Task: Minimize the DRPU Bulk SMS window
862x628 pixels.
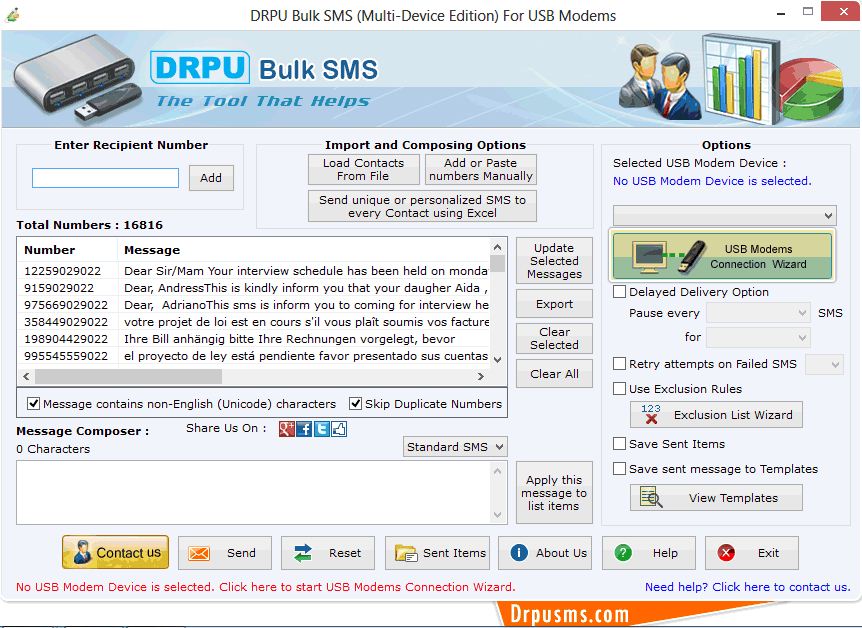Action: 781,13
